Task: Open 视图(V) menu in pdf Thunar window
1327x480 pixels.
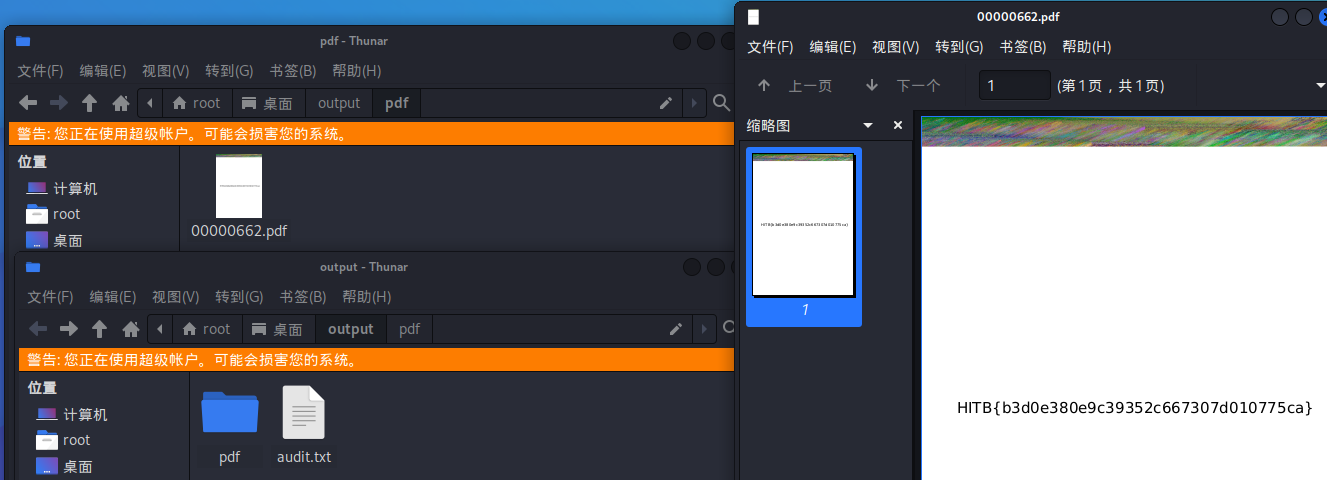Action: tap(165, 71)
